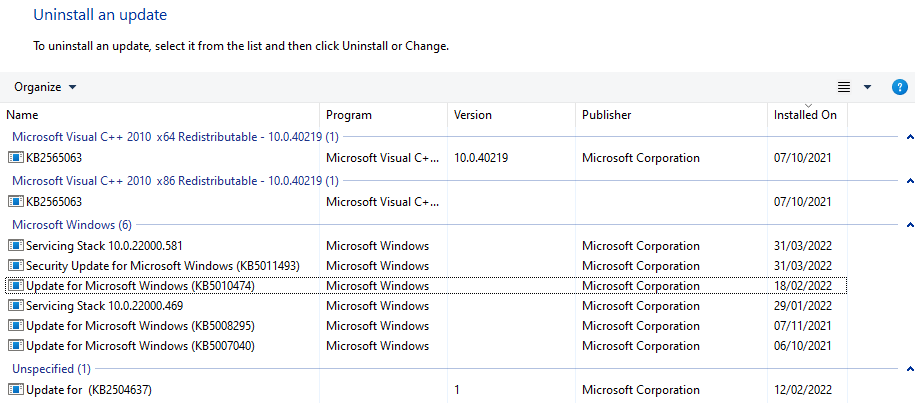Open the help question mark icon
This screenshot has height=403, width=915.
point(900,87)
